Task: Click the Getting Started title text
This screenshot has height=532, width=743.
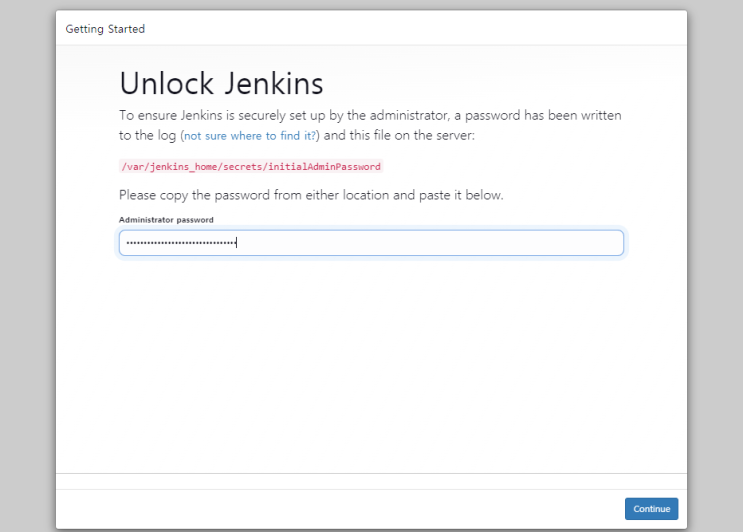Action: [x=105, y=29]
